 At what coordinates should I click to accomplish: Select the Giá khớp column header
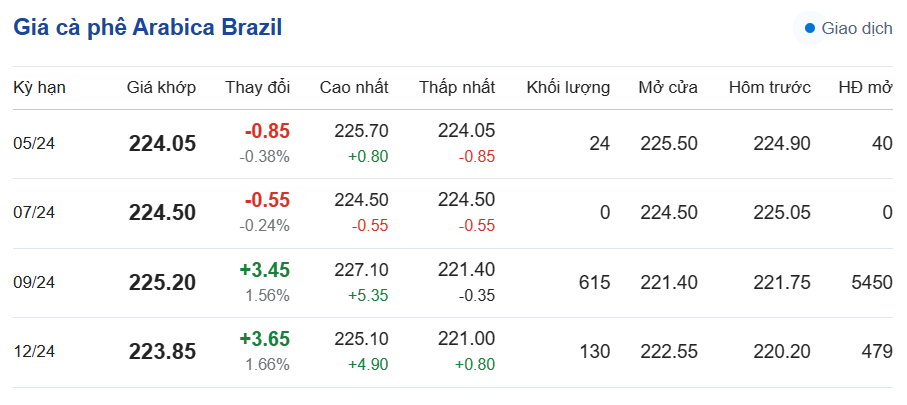161,87
